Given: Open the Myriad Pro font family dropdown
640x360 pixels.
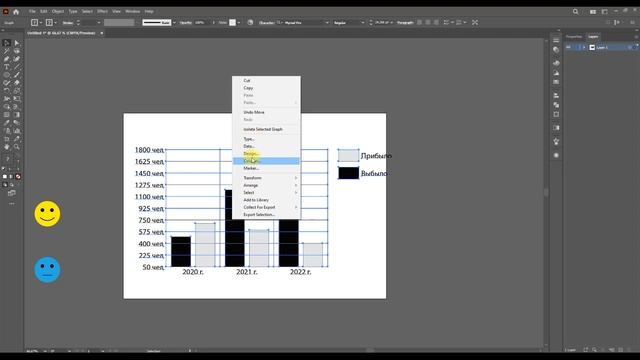Looking at the screenshot, I should tap(327, 23).
